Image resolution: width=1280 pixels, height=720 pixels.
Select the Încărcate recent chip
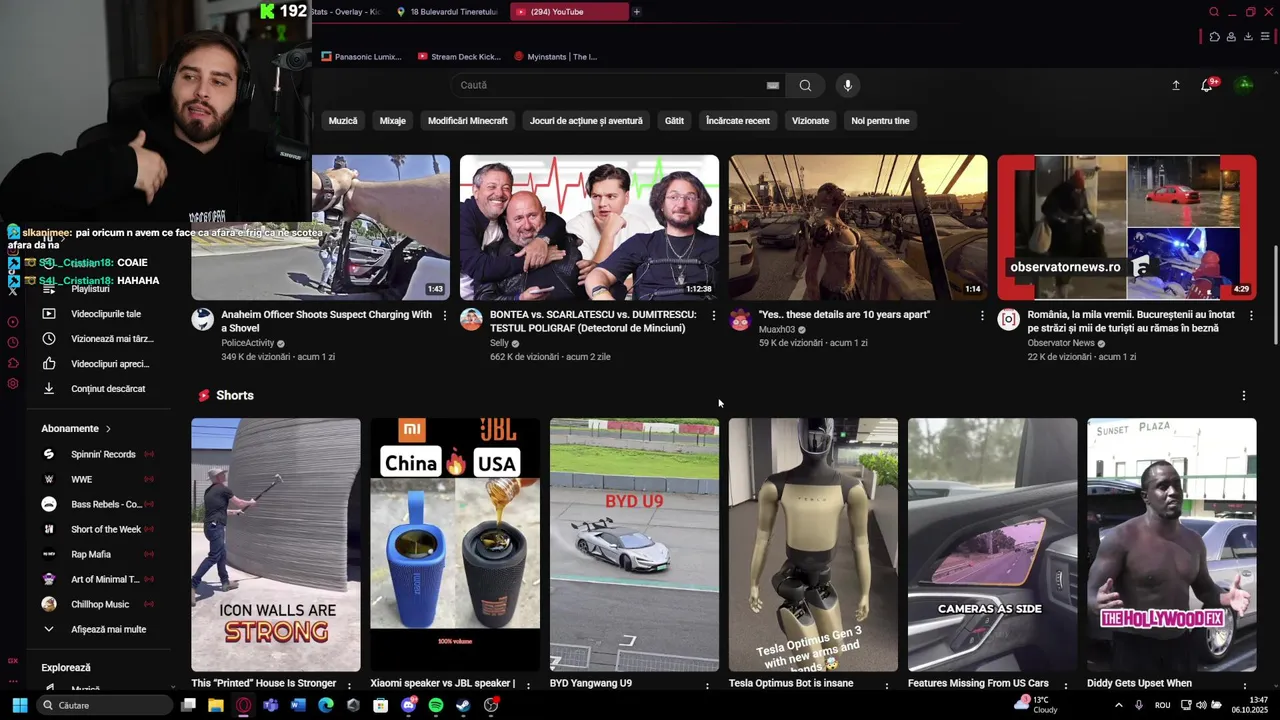coord(738,121)
